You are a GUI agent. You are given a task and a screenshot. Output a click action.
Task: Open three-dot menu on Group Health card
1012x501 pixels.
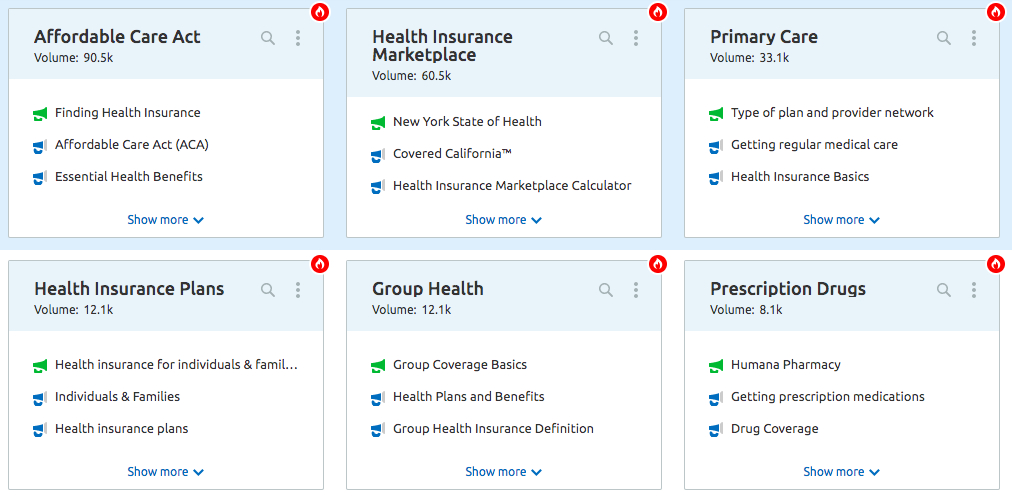(x=636, y=290)
